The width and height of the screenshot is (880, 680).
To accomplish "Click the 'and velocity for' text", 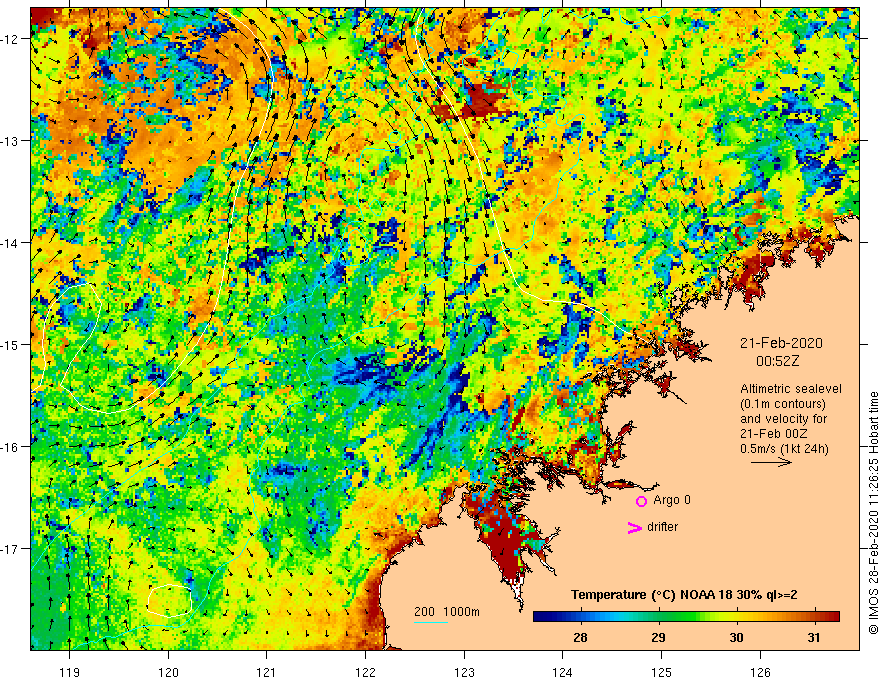I will [x=783, y=419].
